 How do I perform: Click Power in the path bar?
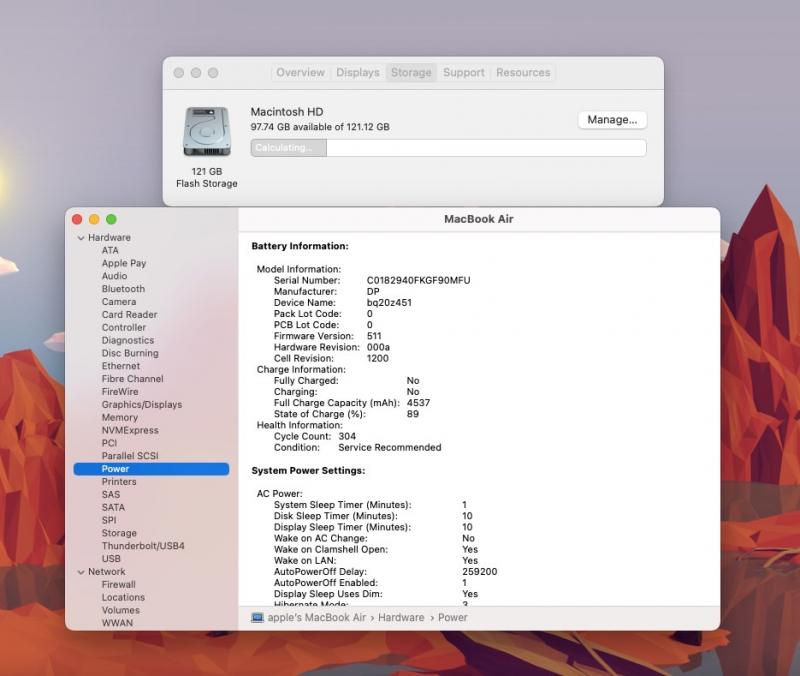453,618
